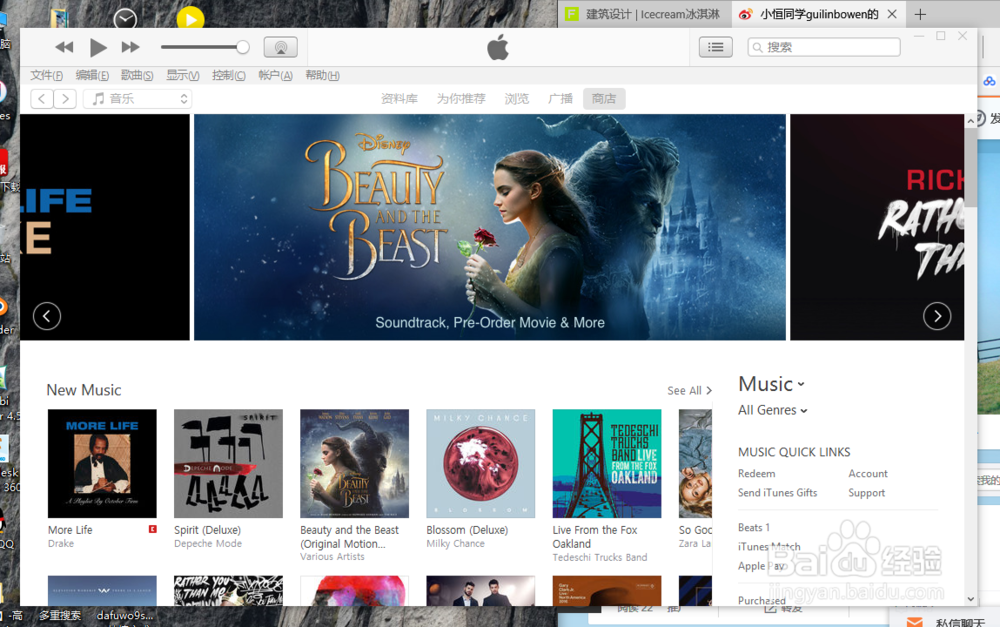Screen dimensions: 1000x627
Task: Go forward using the right navigation arrow
Action: tap(65, 98)
